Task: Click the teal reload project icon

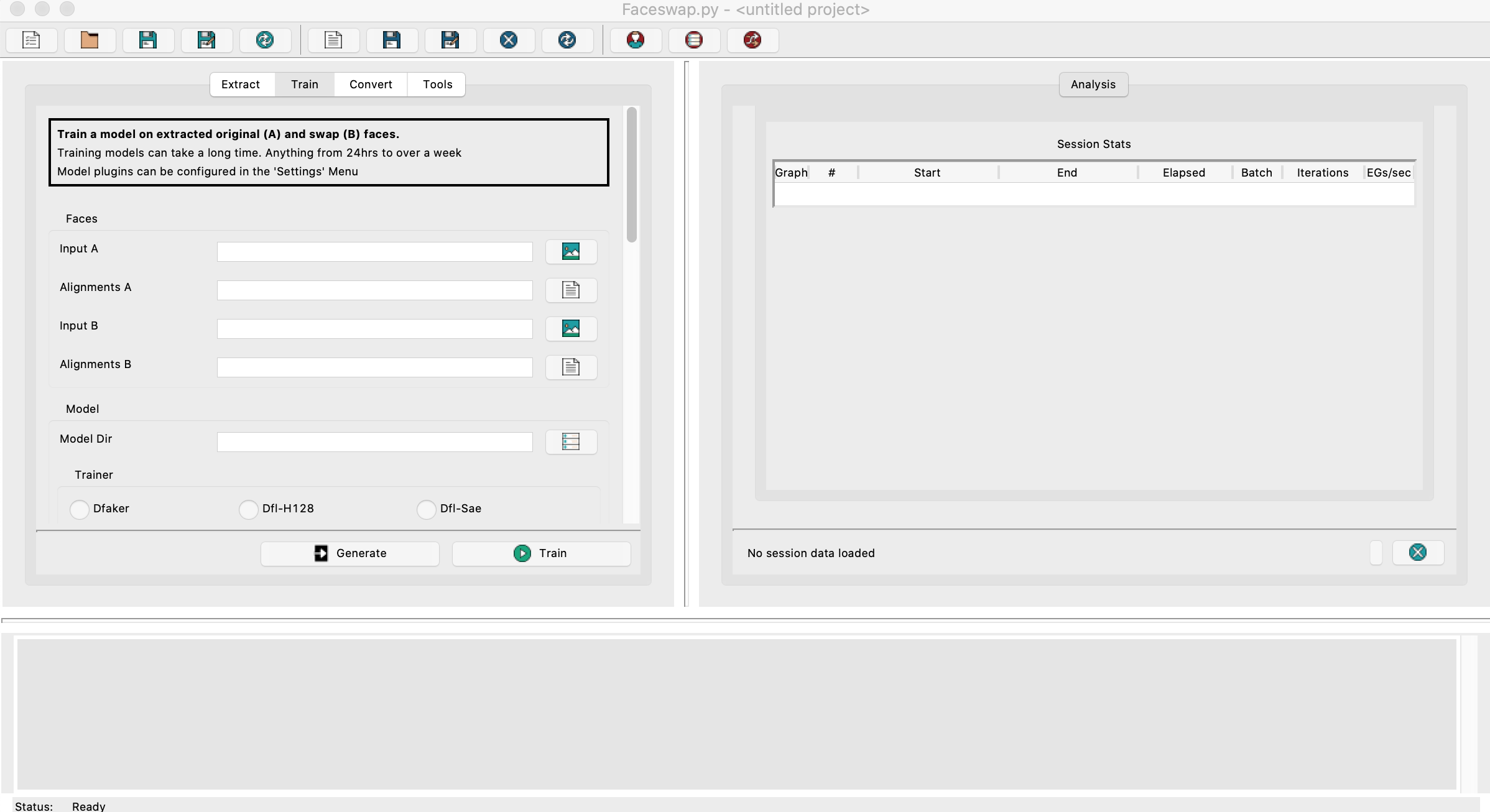Action: coord(265,40)
